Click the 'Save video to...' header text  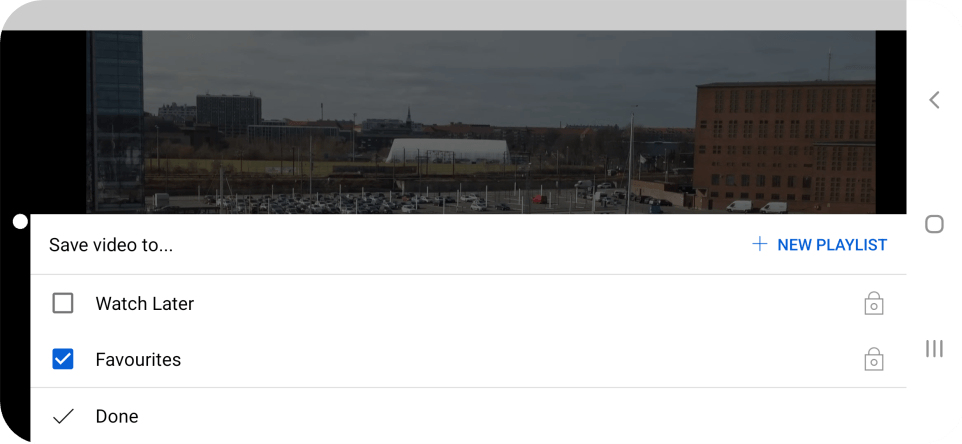[x=111, y=245]
